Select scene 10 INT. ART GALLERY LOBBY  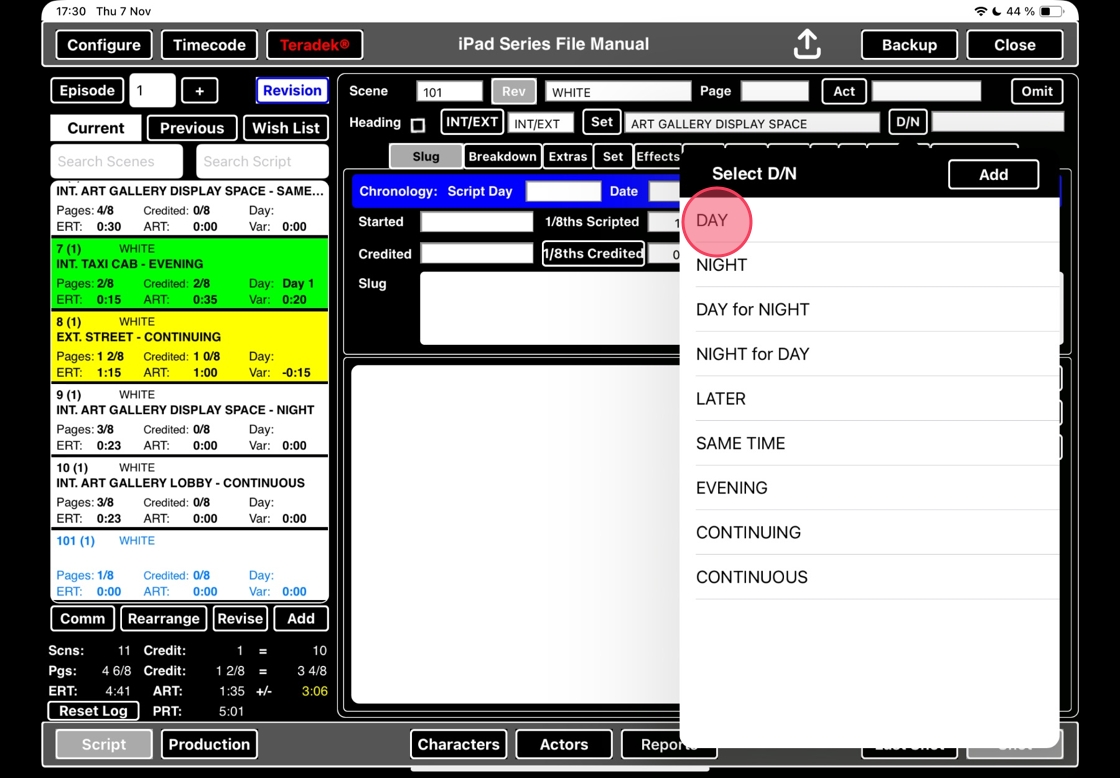point(189,492)
